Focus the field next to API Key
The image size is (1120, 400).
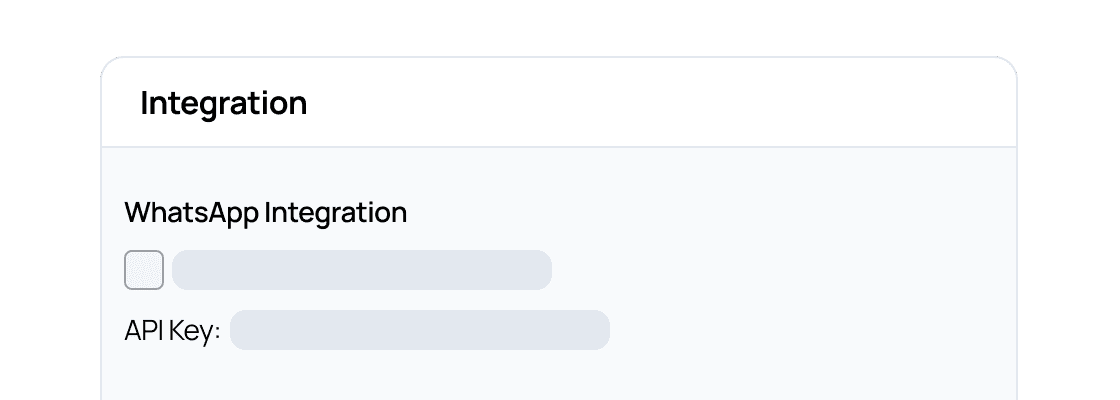point(419,331)
